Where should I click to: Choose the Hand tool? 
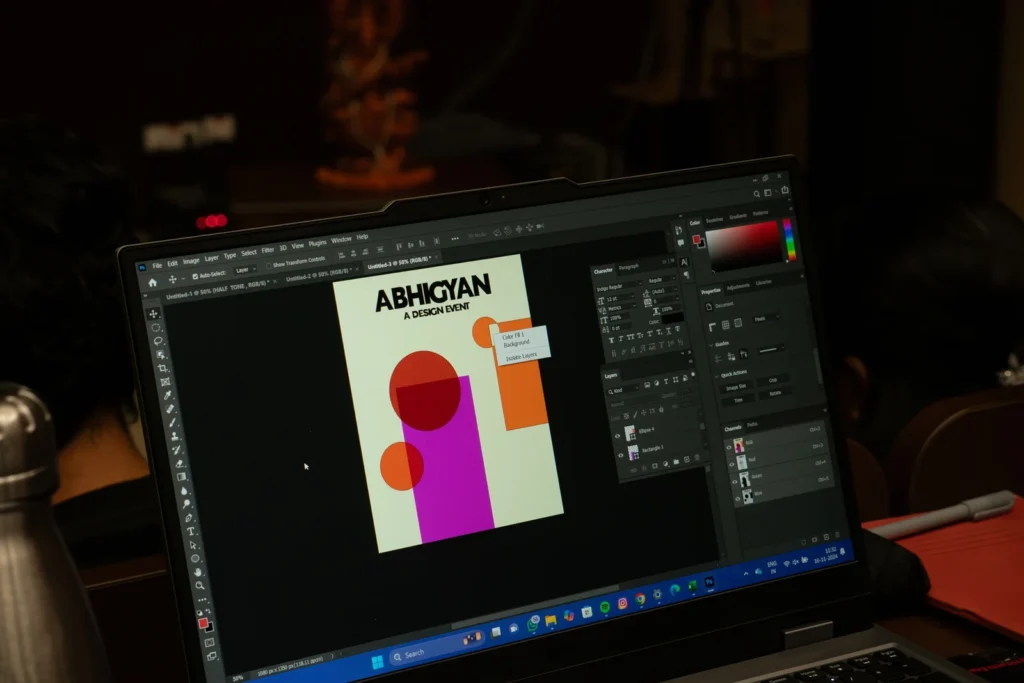click(x=197, y=571)
